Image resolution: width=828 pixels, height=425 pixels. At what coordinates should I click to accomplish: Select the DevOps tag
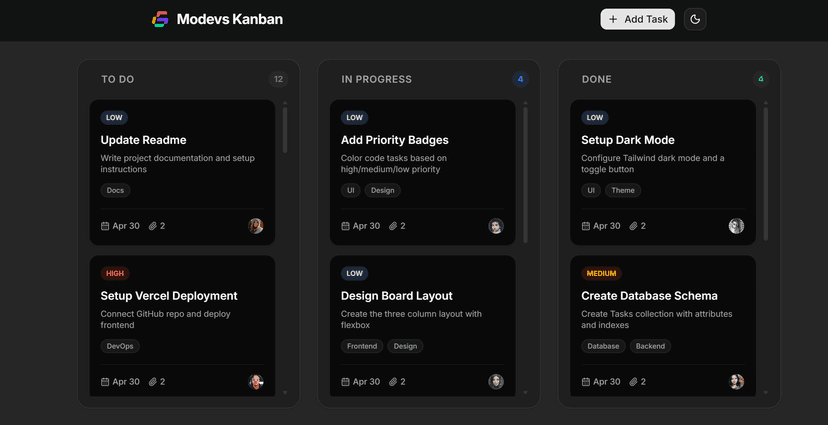coord(120,346)
